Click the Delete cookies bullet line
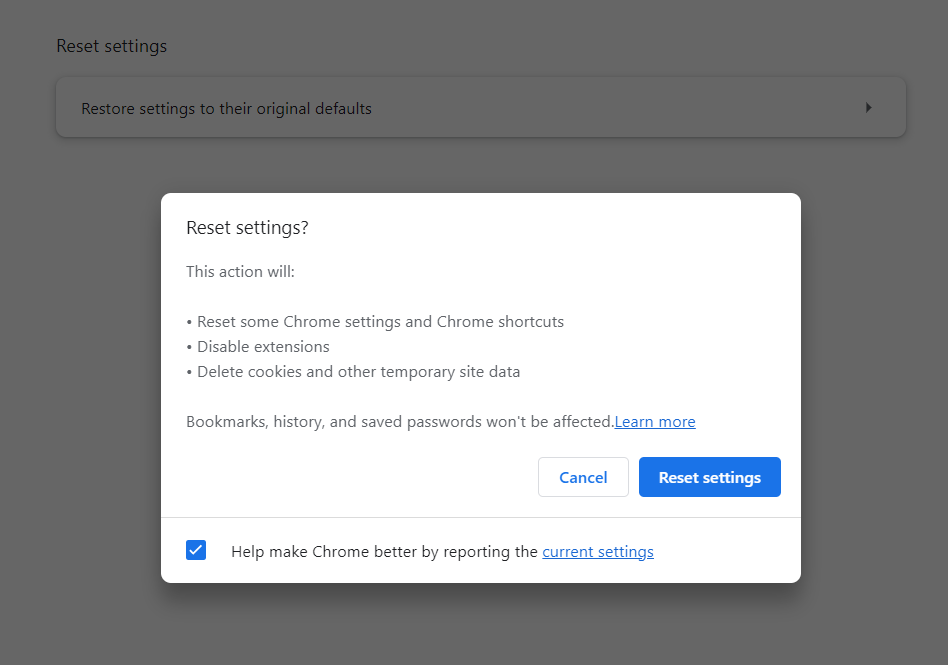The width and height of the screenshot is (948, 665). [358, 372]
